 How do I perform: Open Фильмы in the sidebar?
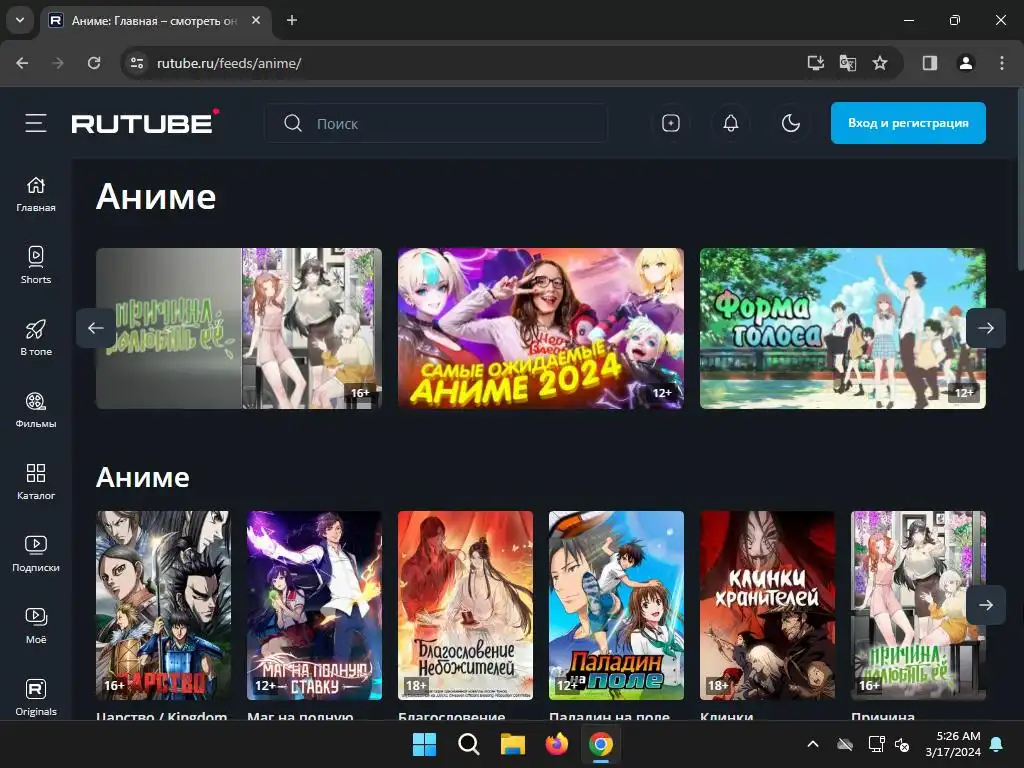(x=36, y=410)
